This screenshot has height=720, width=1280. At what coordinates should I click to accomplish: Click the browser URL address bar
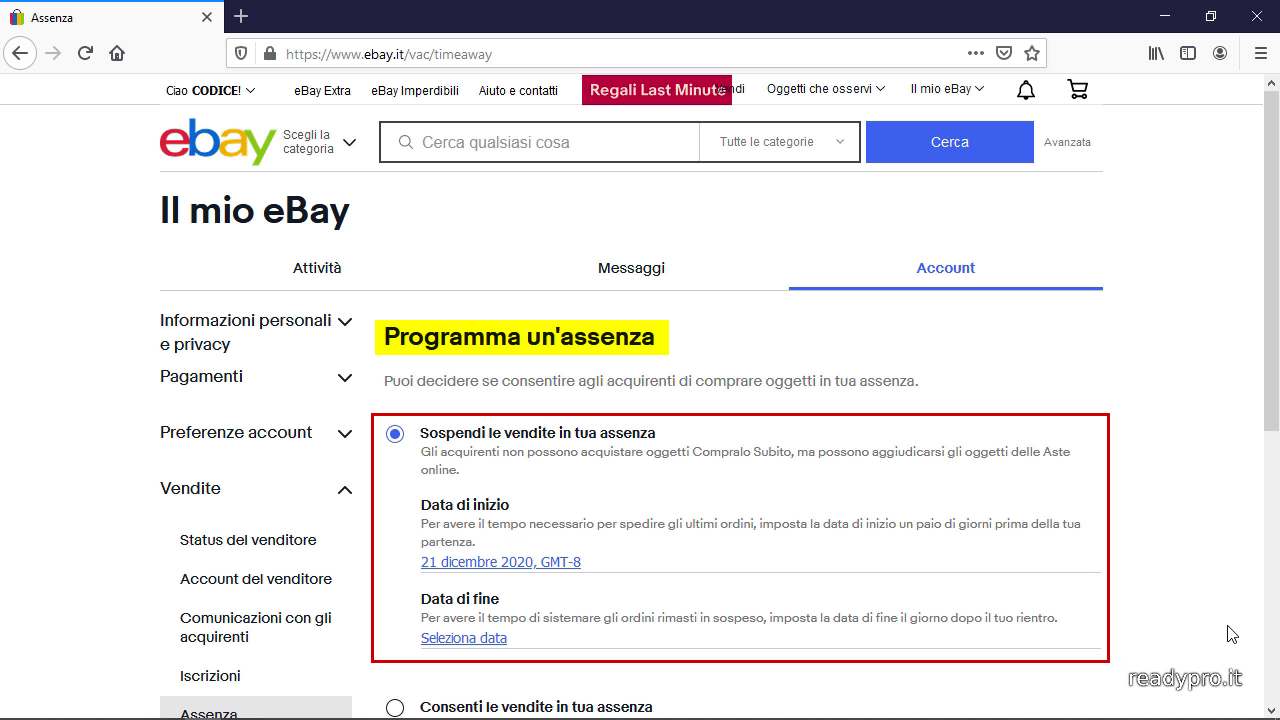click(620, 54)
